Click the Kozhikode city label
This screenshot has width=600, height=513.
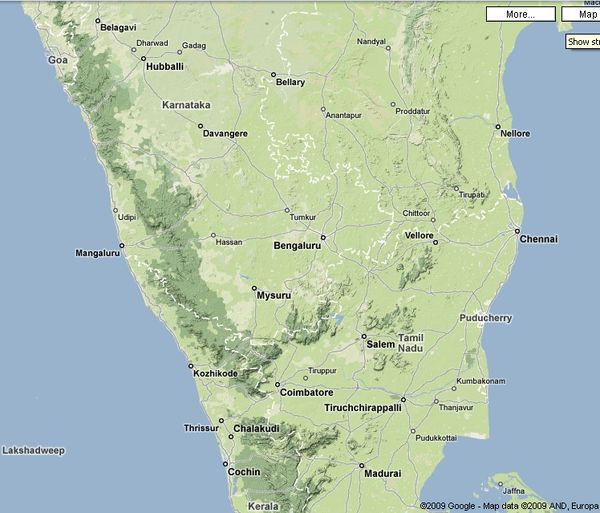(x=215, y=373)
